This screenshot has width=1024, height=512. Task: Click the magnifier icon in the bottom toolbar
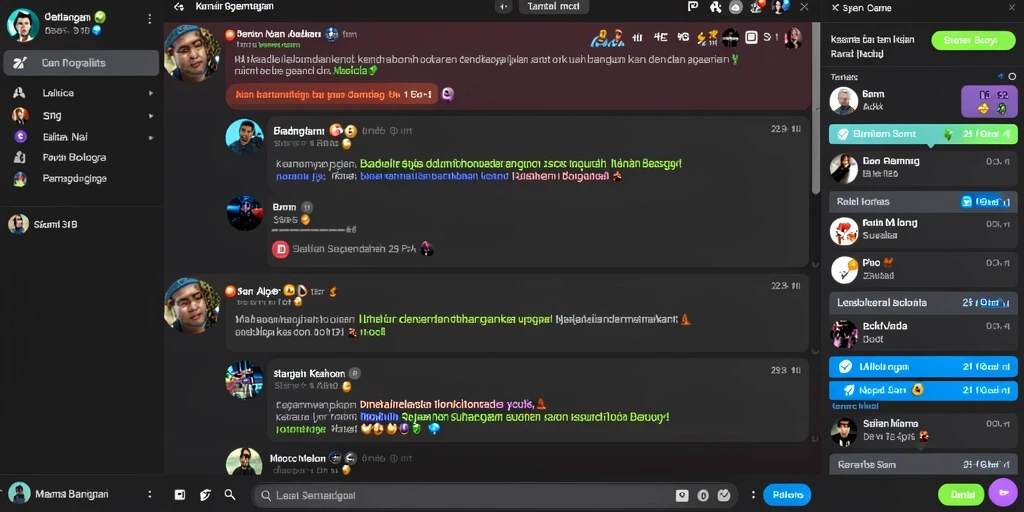click(x=230, y=494)
